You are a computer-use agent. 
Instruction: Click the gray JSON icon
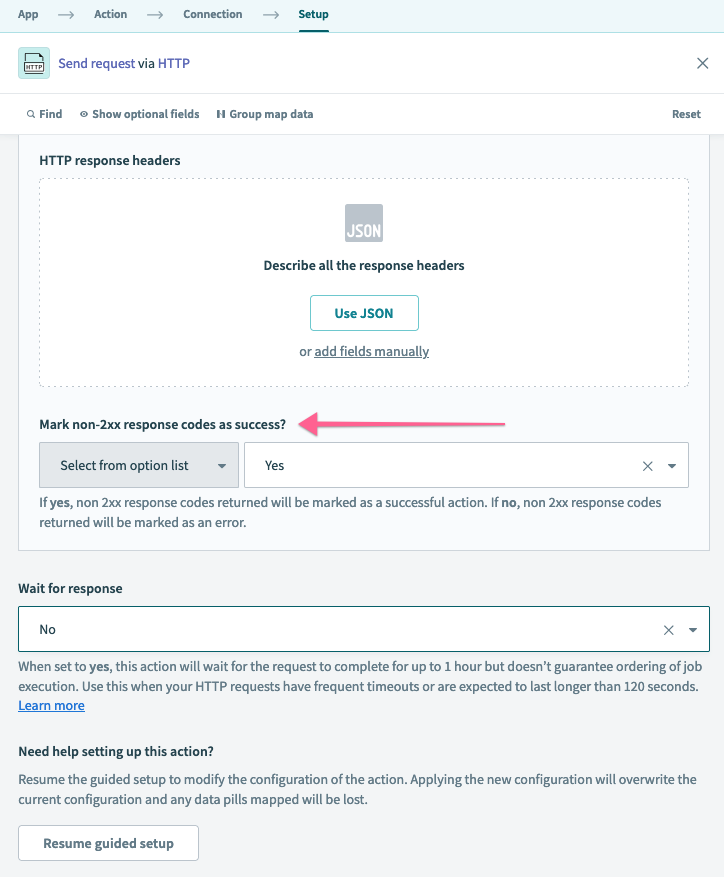point(364,223)
